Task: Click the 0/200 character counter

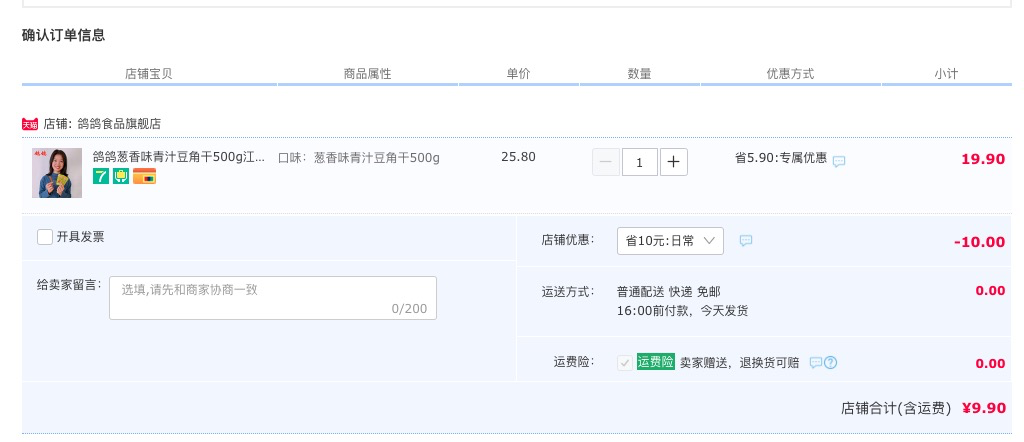Action: pos(409,309)
